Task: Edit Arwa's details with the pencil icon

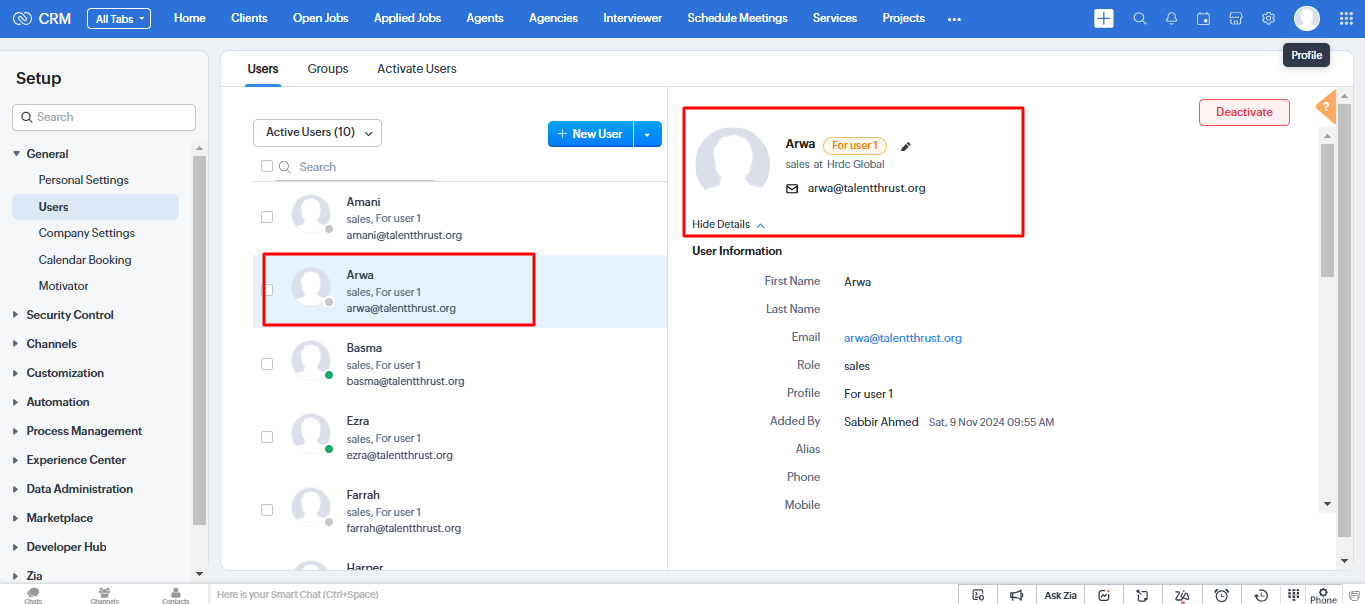Action: click(x=906, y=146)
